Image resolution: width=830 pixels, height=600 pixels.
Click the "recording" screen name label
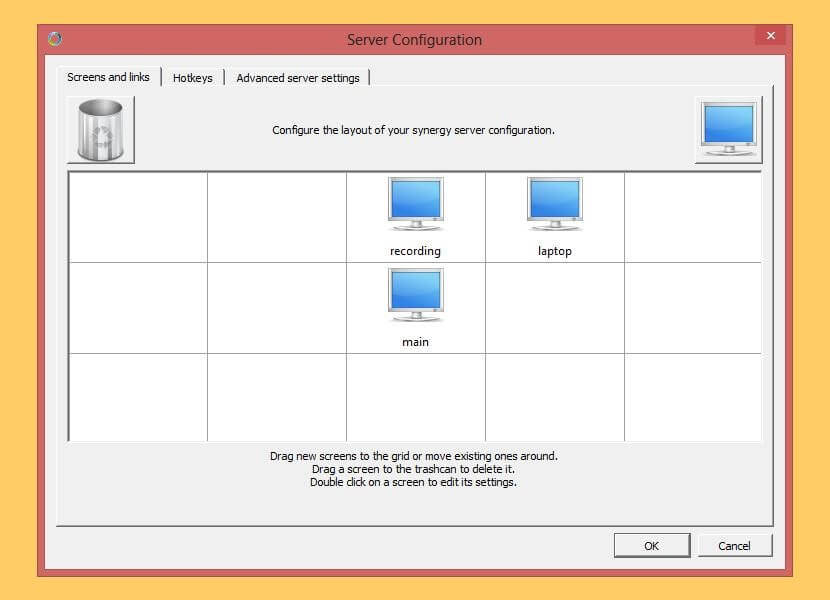(x=415, y=251)
